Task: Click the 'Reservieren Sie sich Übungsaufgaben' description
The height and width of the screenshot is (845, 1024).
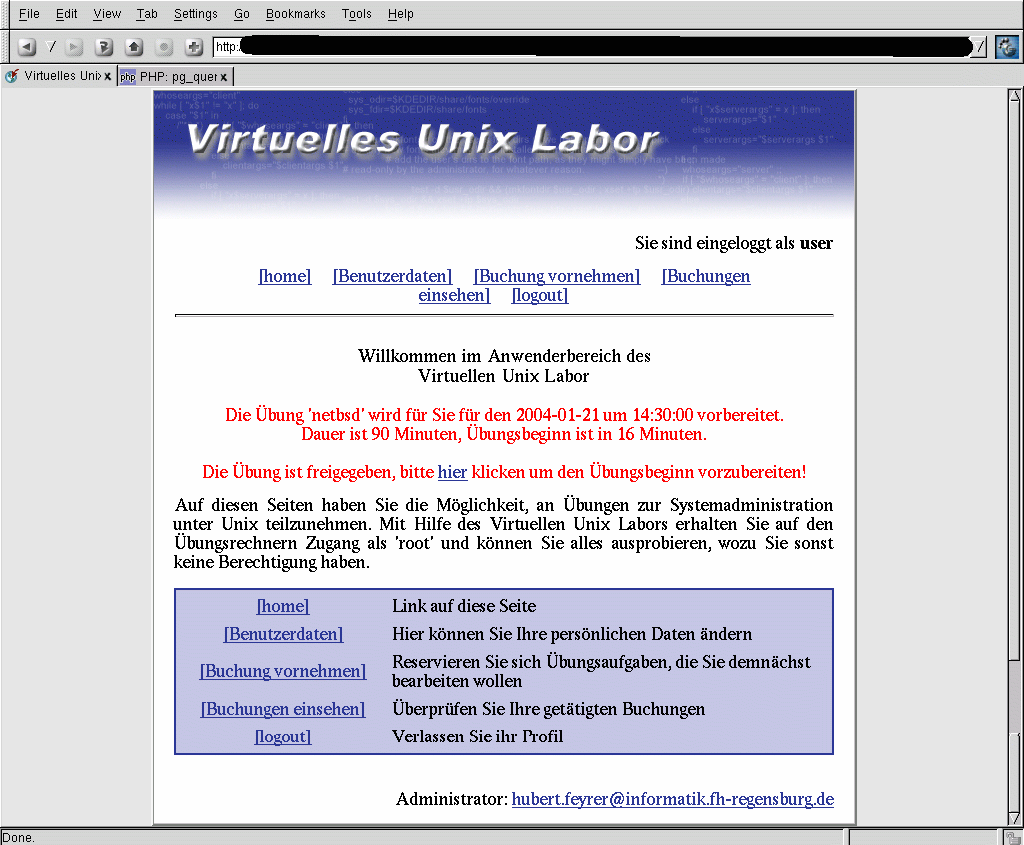Action: pos(601,671)
